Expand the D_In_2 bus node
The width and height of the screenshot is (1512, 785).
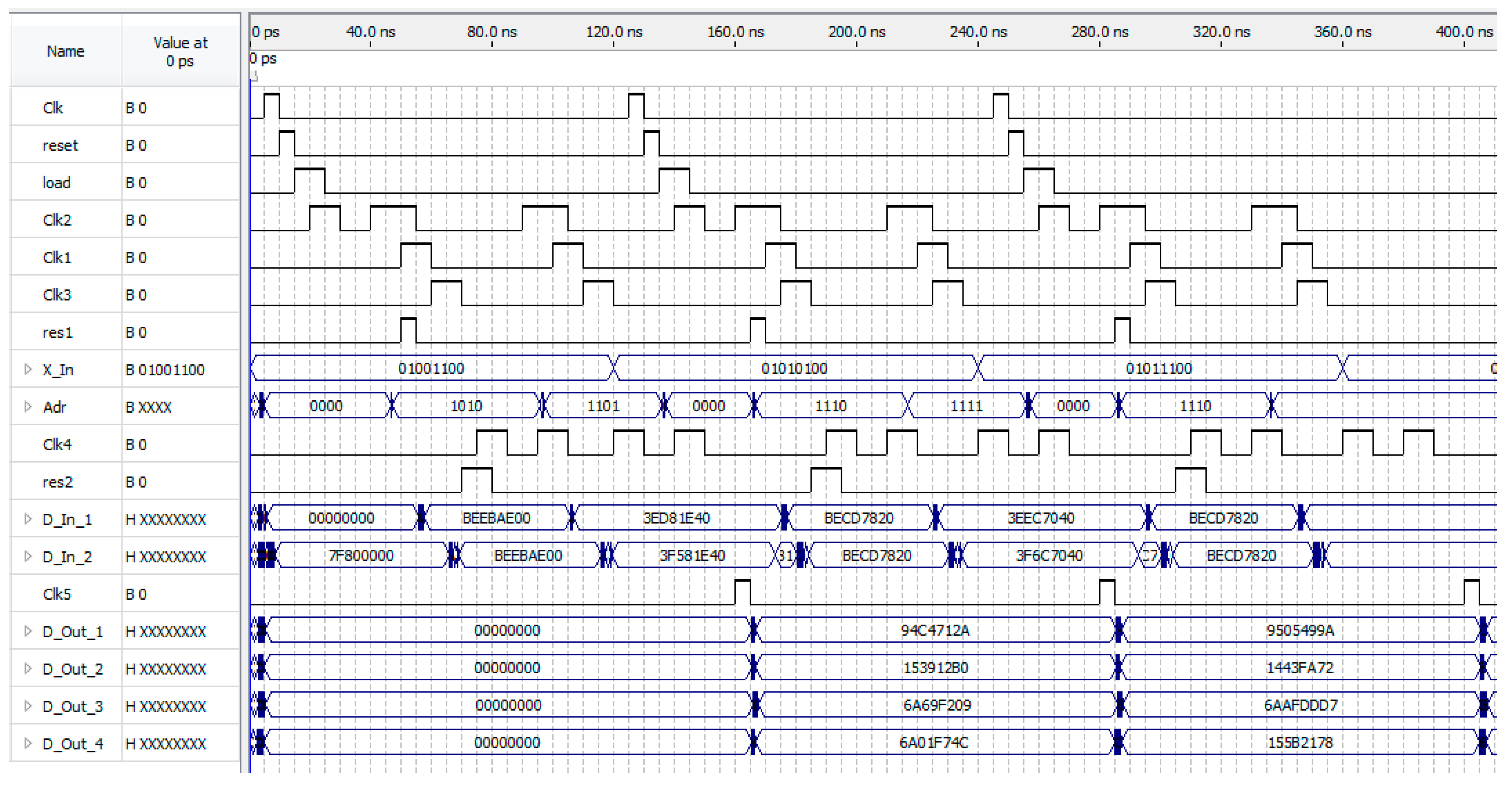[28, 556]
